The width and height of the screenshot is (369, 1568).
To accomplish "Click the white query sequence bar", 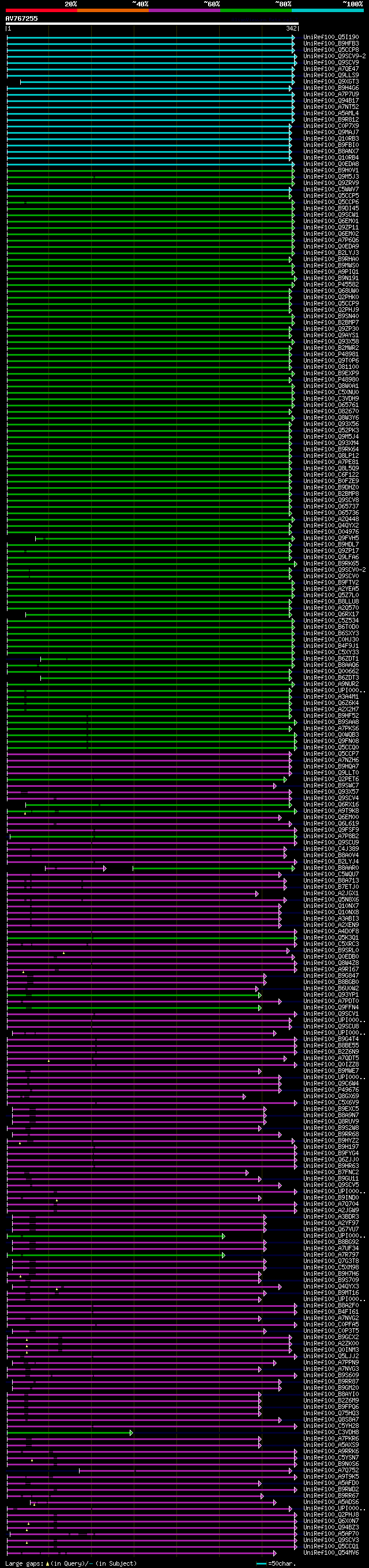I will (152, 24).
